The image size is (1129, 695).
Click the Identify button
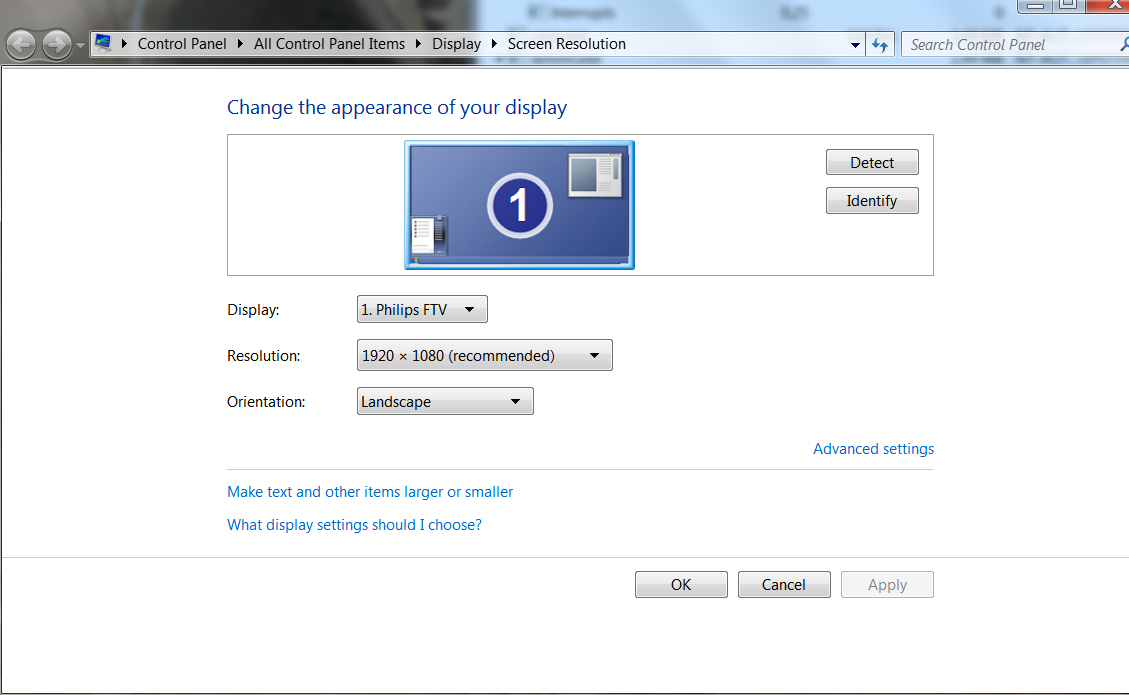click(x=872, y=200)
